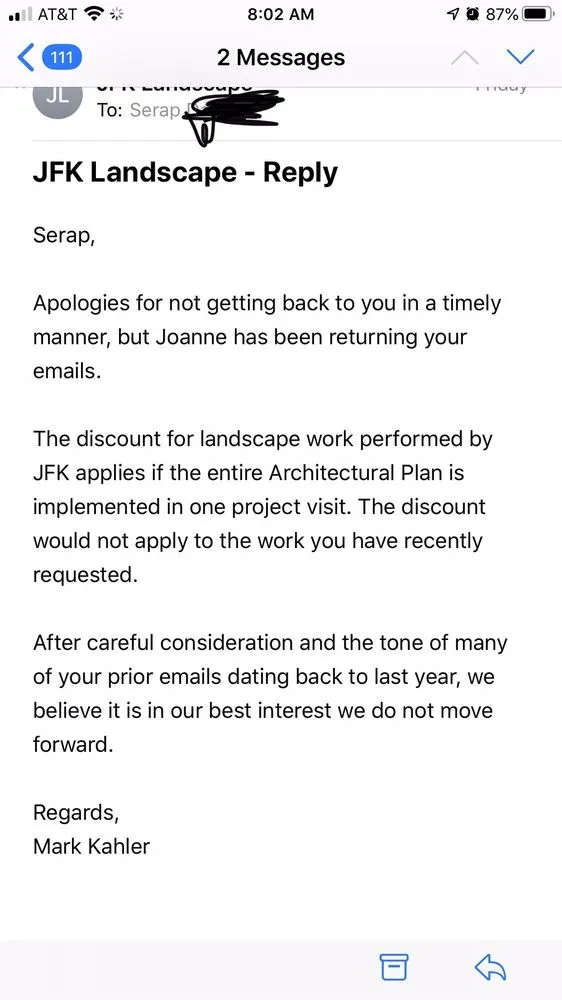
Task: Tap the Wi-Fi icon in the status bar
Action: coord(94,14)
